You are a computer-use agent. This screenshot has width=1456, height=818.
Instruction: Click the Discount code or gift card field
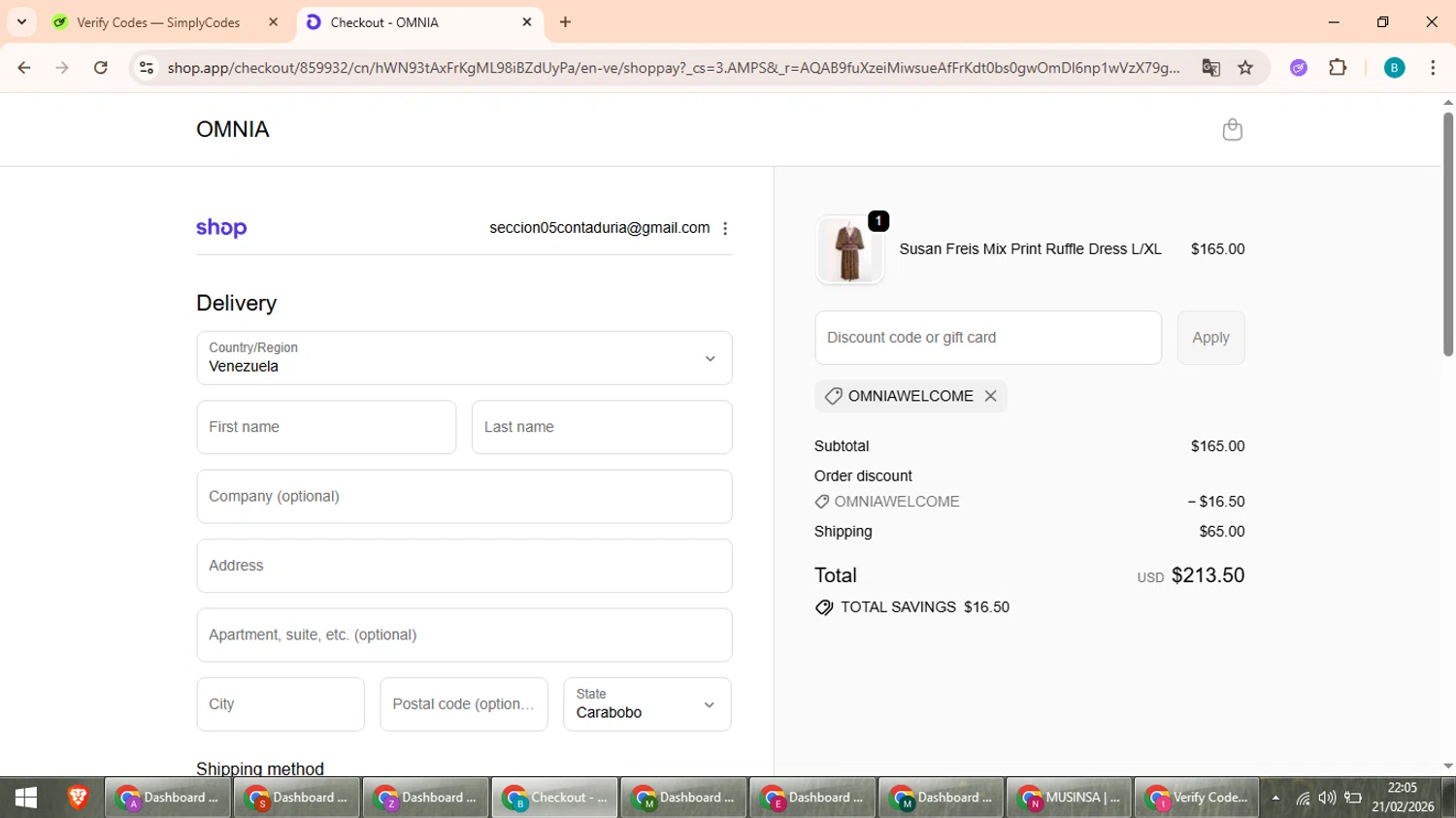(988, 338)
